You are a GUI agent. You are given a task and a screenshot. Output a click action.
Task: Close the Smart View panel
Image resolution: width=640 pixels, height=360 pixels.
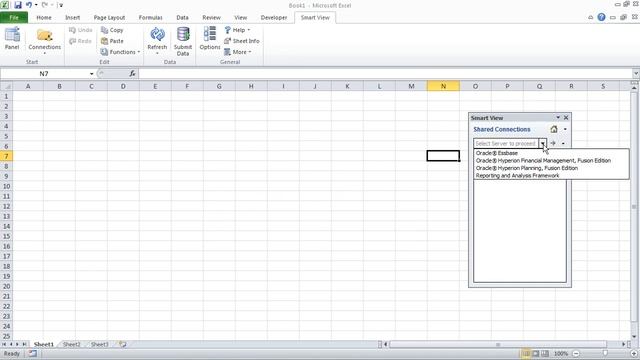[x=566, y=118]
